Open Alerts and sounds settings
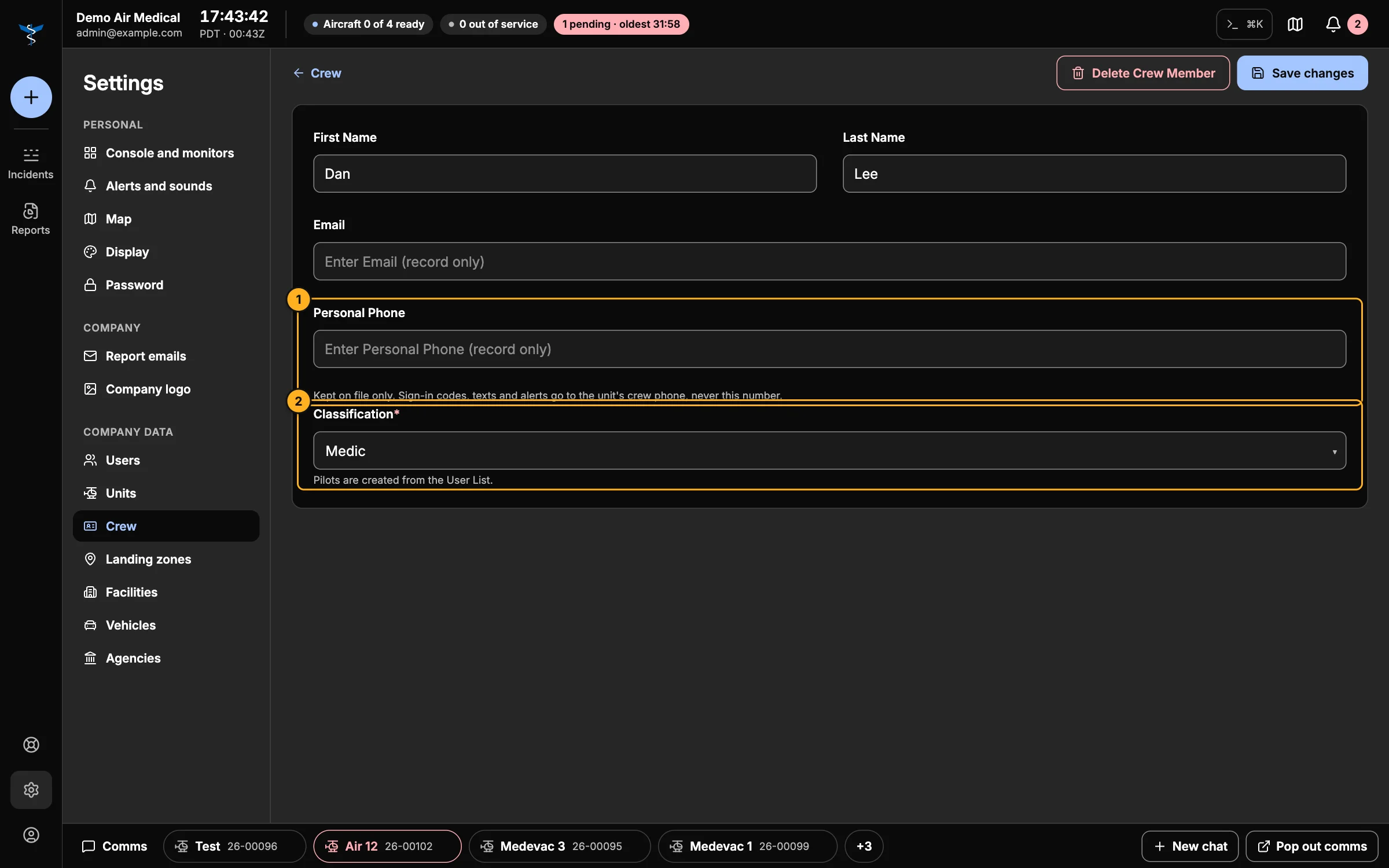This screenshot has height=868, width=1389. click(x=166, y=186)
